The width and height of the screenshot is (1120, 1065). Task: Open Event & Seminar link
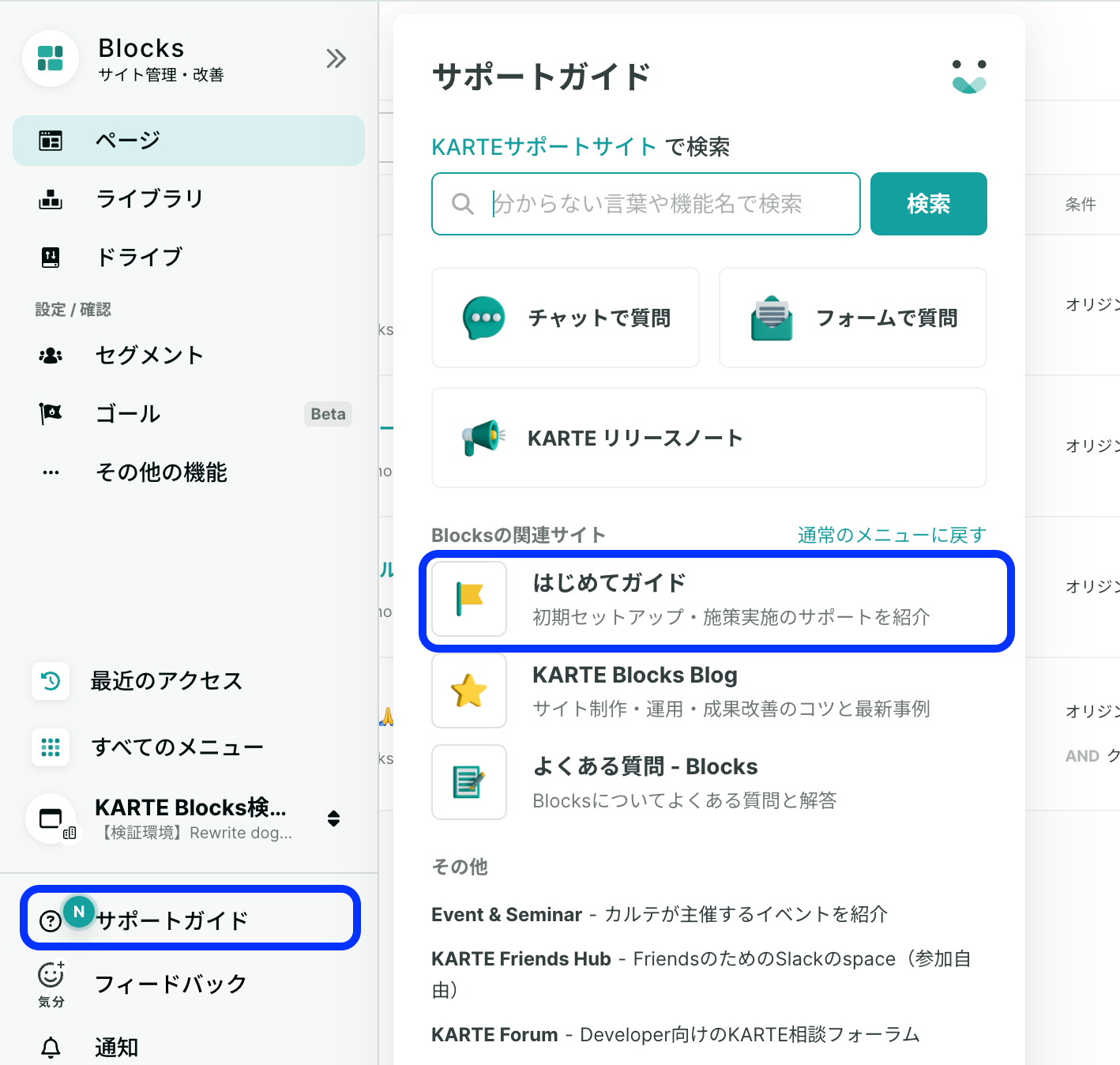click(x=506, y=914)
